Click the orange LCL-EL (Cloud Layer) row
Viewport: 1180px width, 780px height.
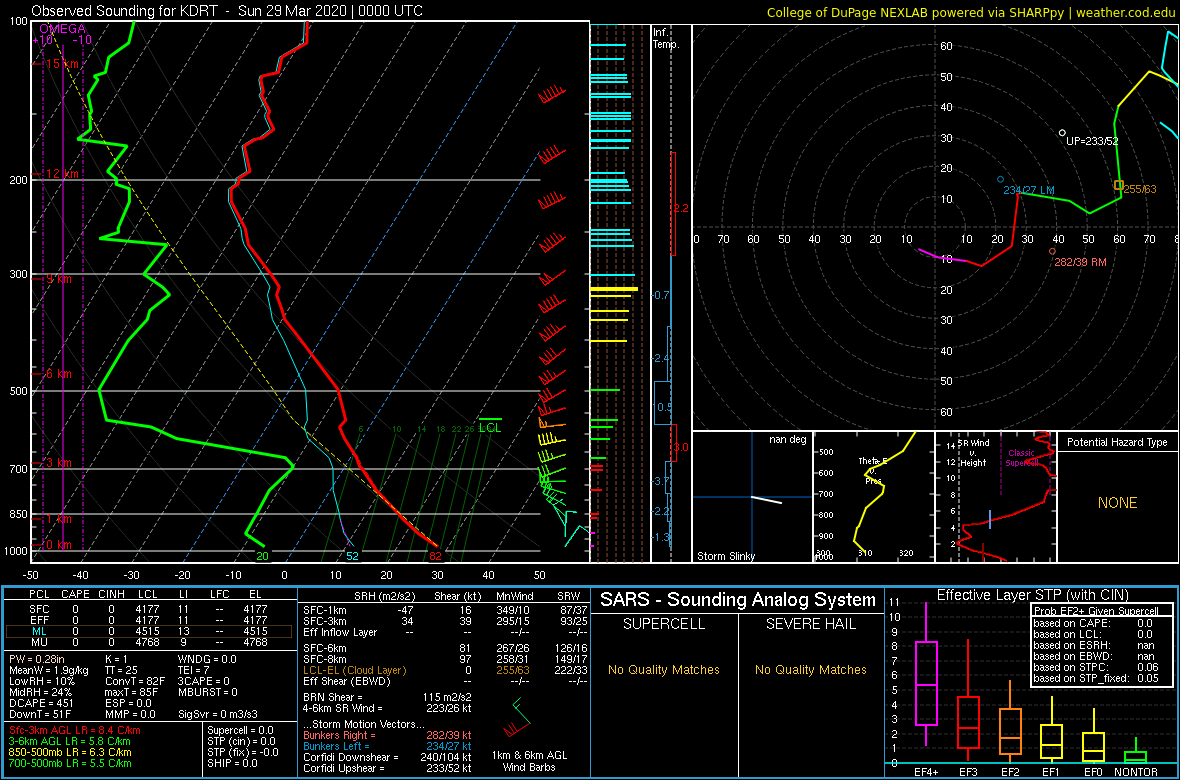pyautogui.click(x=445, y=670)
